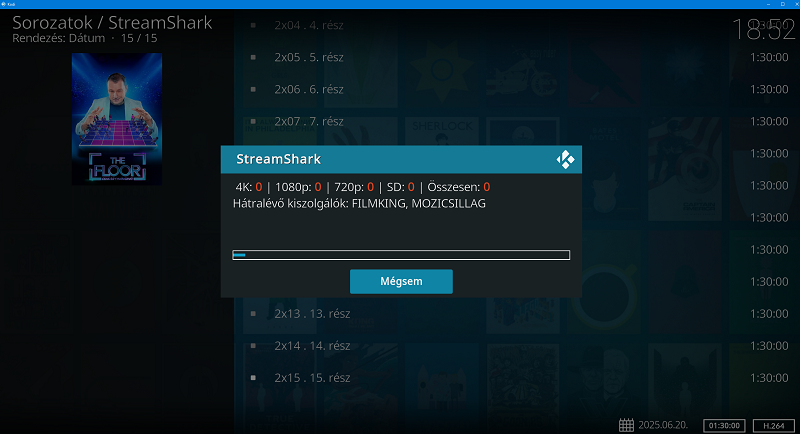Click the H.264 codec badge
This screenshot has height=434, width=800.
pyautogui.click(x=773, y=426)
